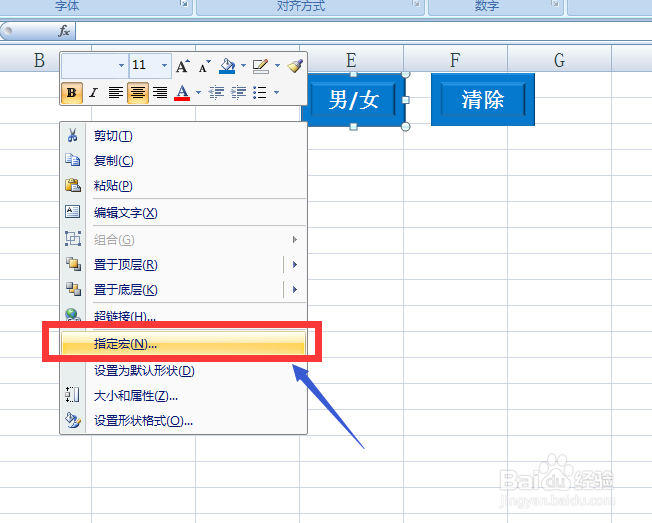Click the fx insert function button

click(64, 31)
